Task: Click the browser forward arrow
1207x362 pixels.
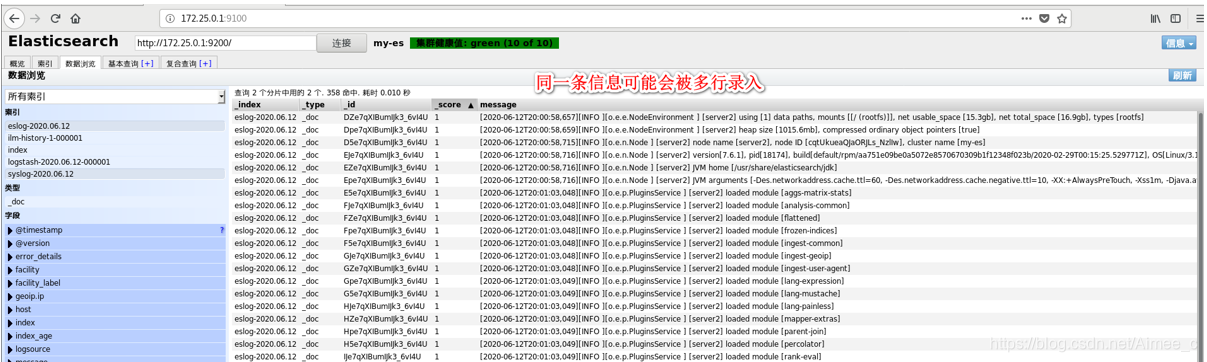Action: pos(36,18)
